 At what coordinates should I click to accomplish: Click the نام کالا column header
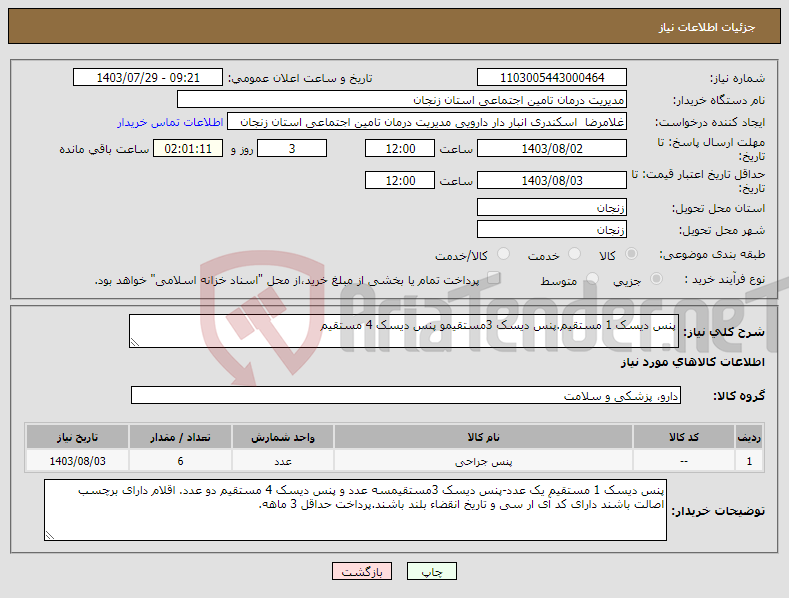[x=483, y=437]
